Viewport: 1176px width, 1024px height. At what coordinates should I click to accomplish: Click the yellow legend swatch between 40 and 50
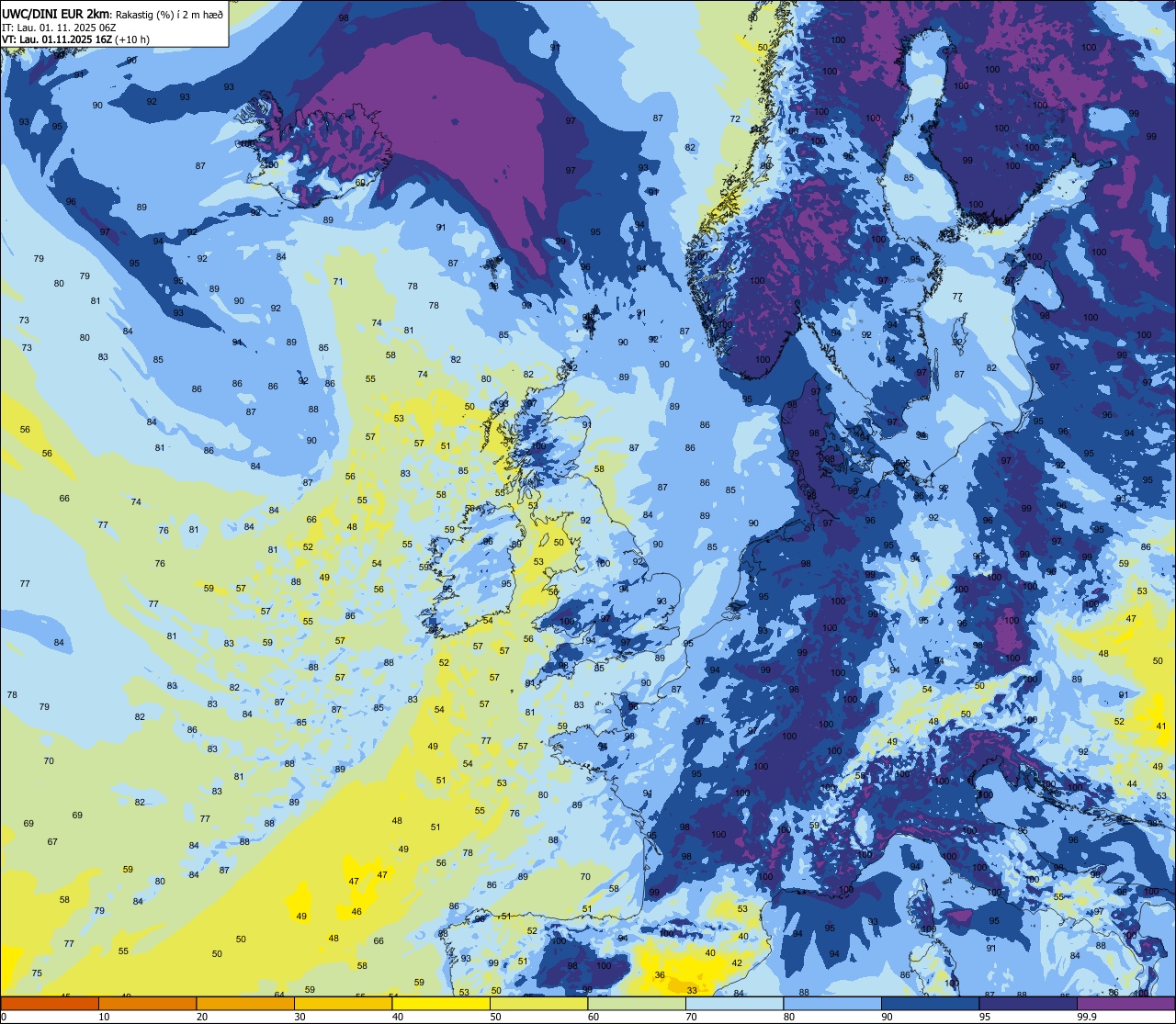(x=441, y=1004)
